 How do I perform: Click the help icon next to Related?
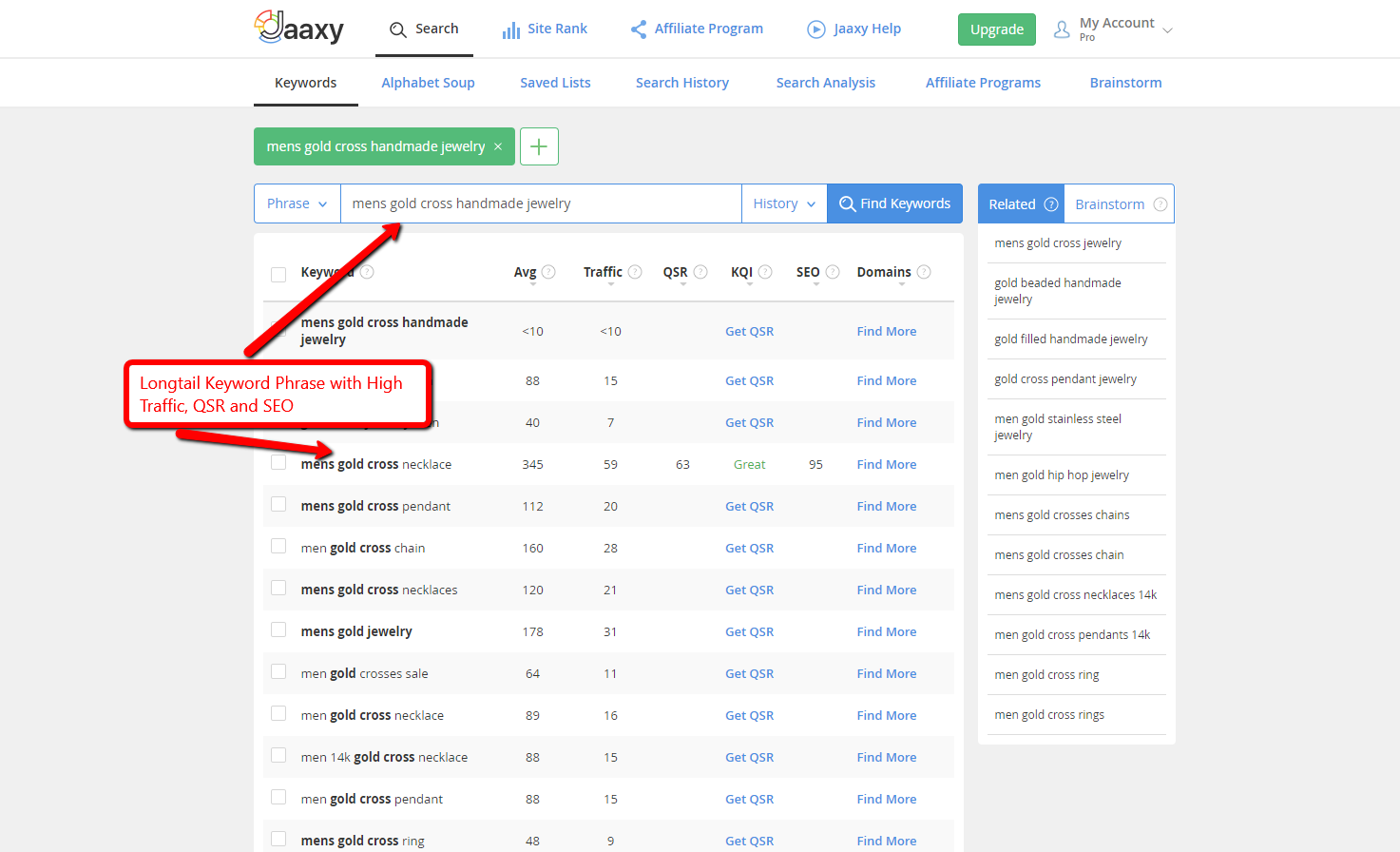coord(1051,204)
